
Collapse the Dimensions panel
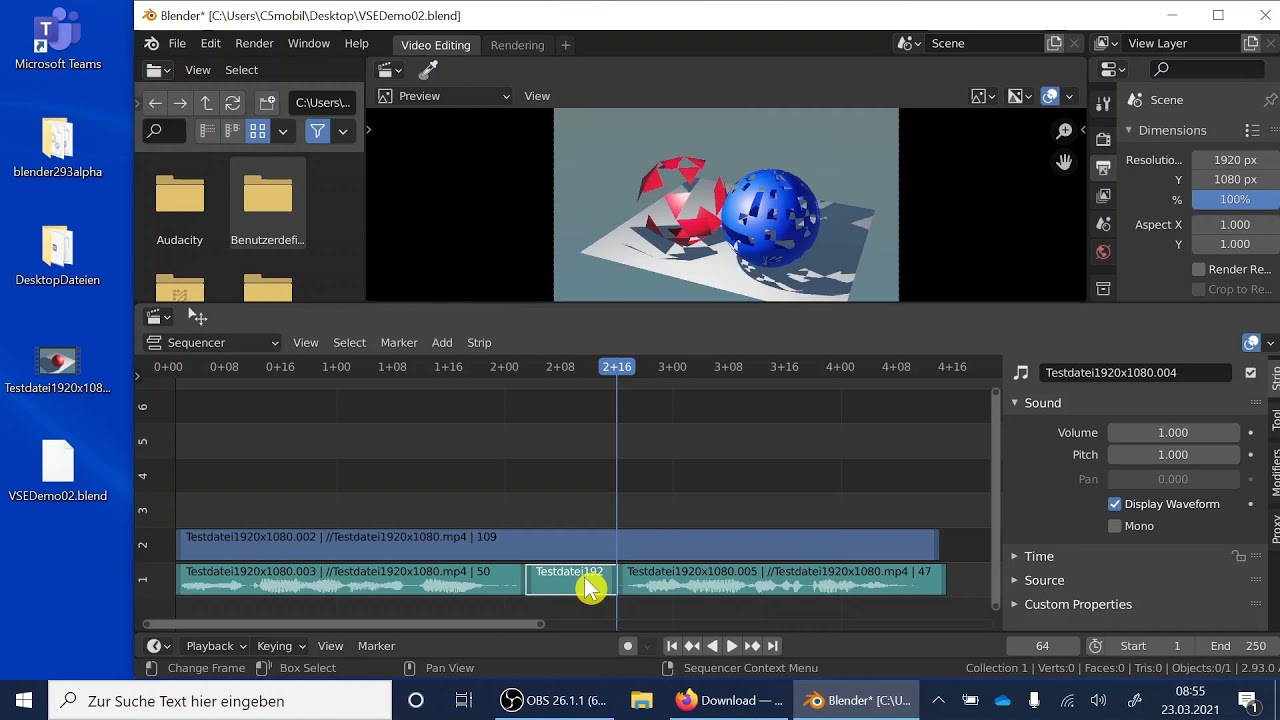pos(1172,130)
